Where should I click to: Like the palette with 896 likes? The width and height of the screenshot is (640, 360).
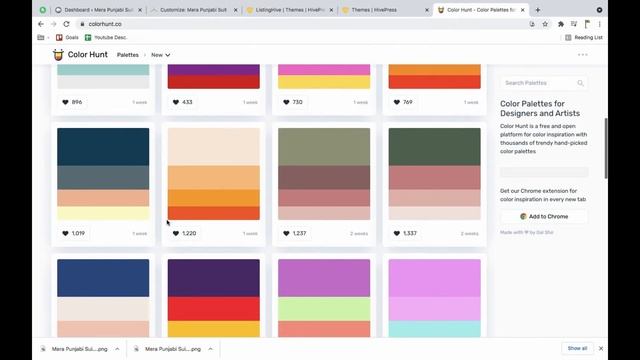[72, 102]
